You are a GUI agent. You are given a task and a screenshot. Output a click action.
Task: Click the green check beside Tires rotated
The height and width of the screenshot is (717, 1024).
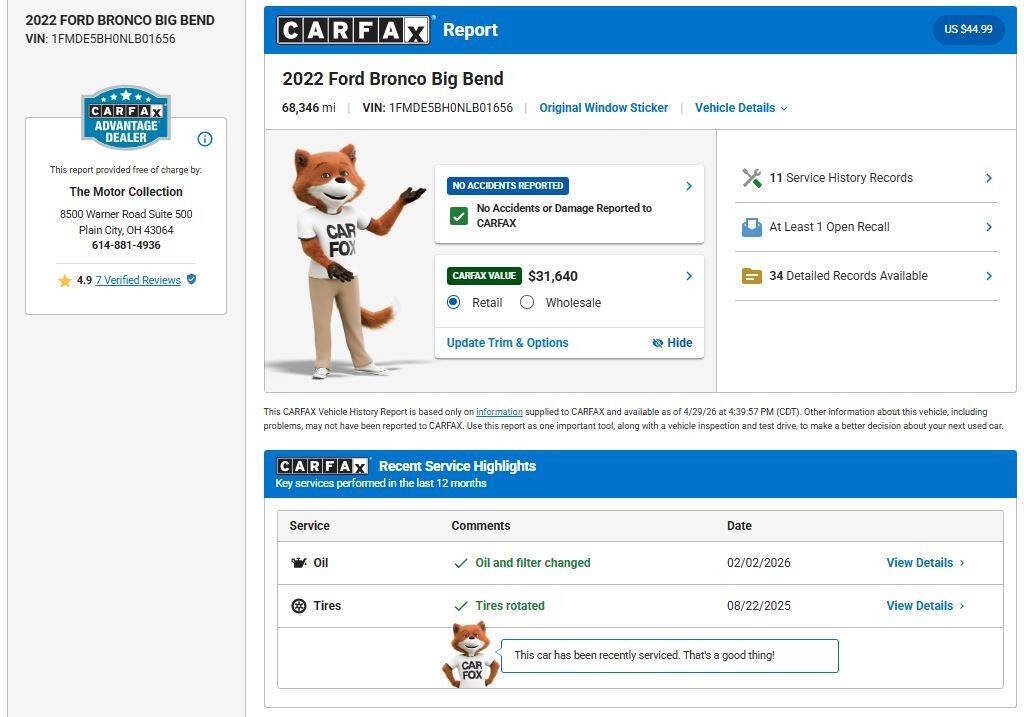[x=461, y=606]
